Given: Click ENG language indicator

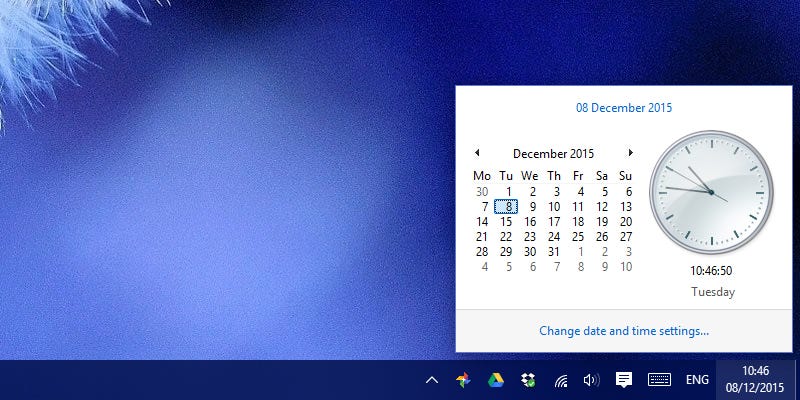Looking at the screenshot, I should coord(697,380).
